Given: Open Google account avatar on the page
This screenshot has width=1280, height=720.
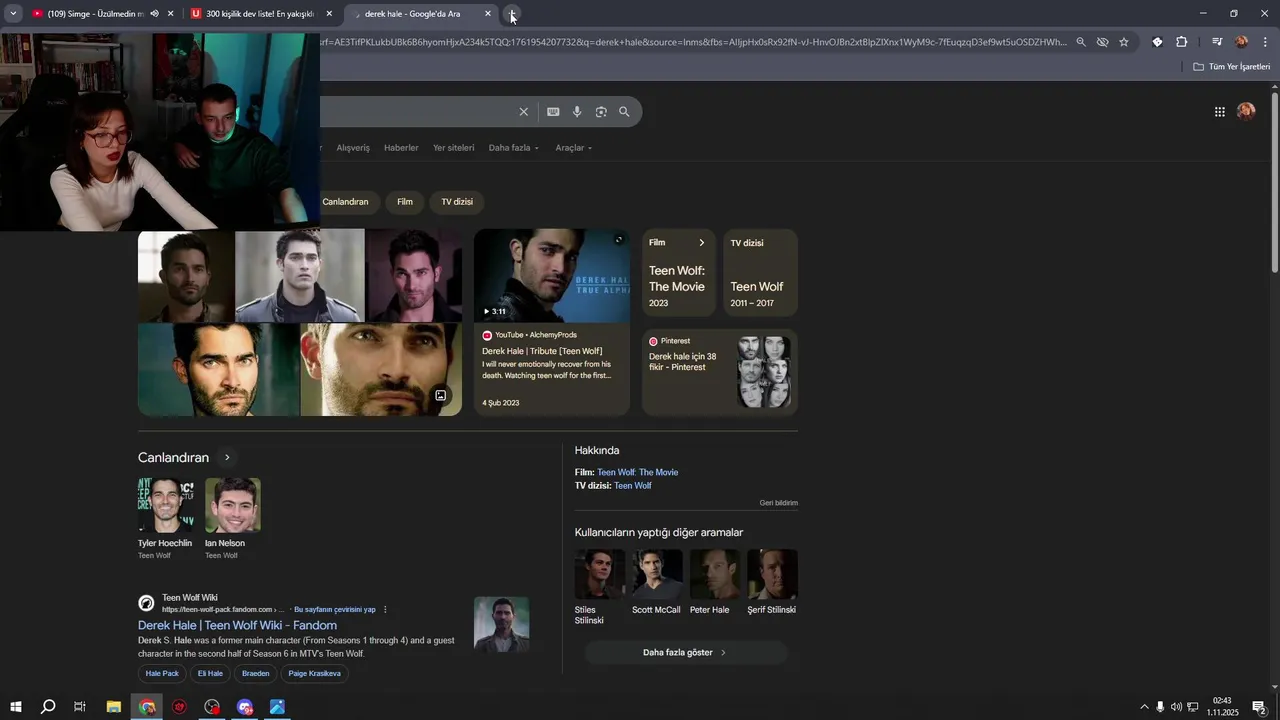Looking at the screenshot, I should tap(1246, 111).
